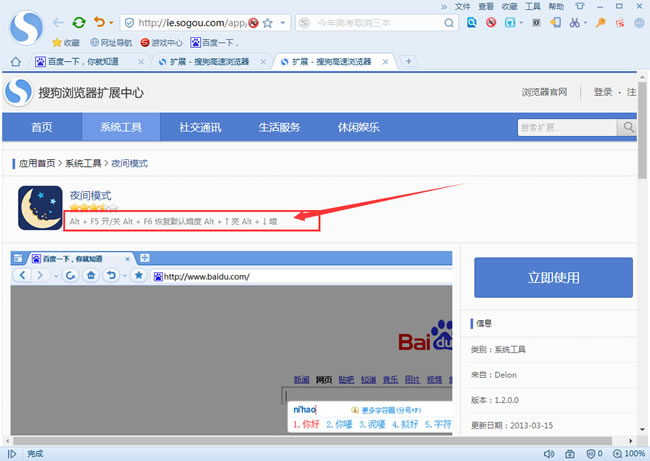The height and width of the screenshot is (461, 650).
Task: Open the 帮助 menu
Action: 556,6
